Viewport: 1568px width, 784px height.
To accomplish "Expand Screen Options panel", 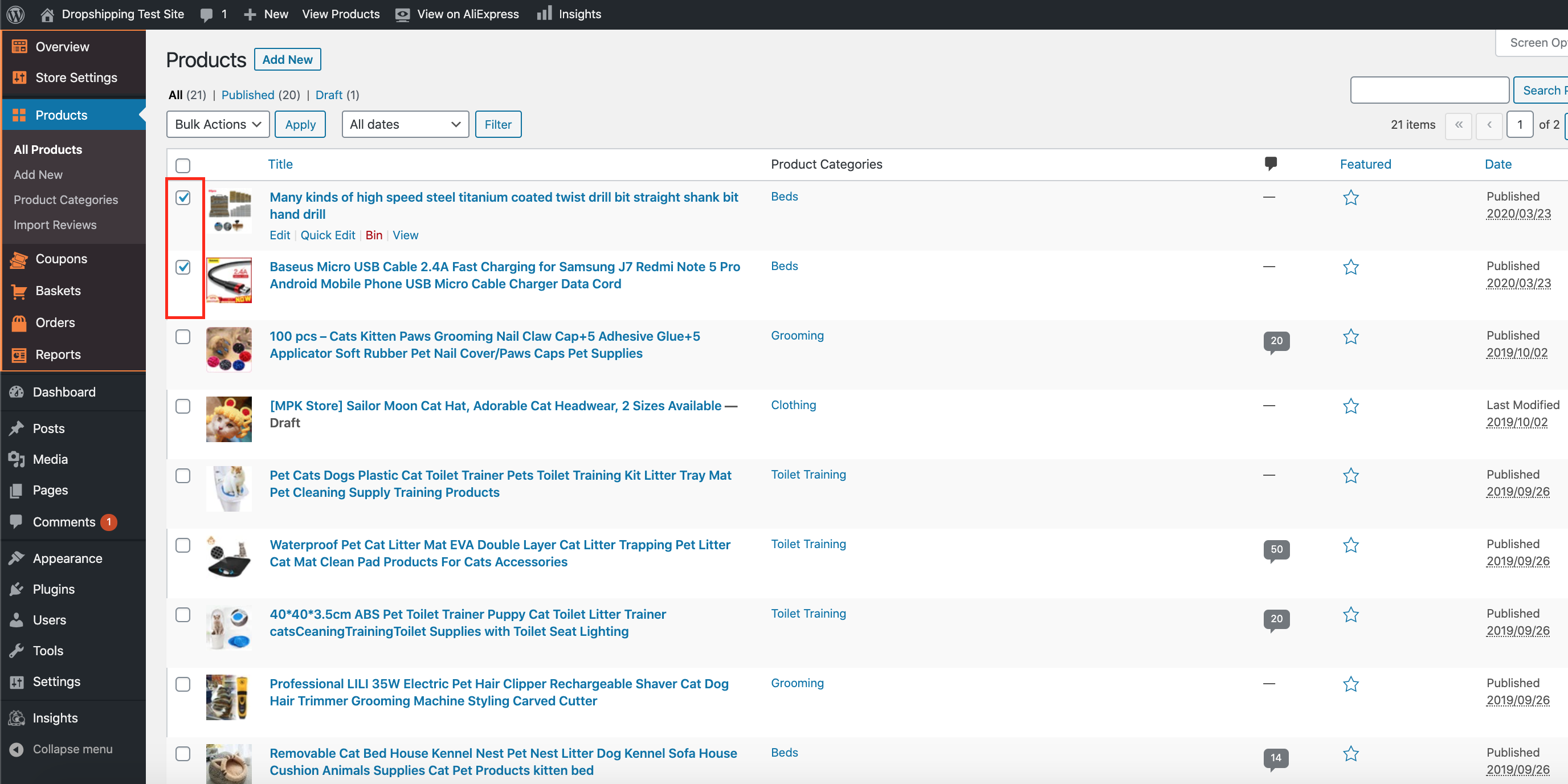I will tap(1534, 43).
